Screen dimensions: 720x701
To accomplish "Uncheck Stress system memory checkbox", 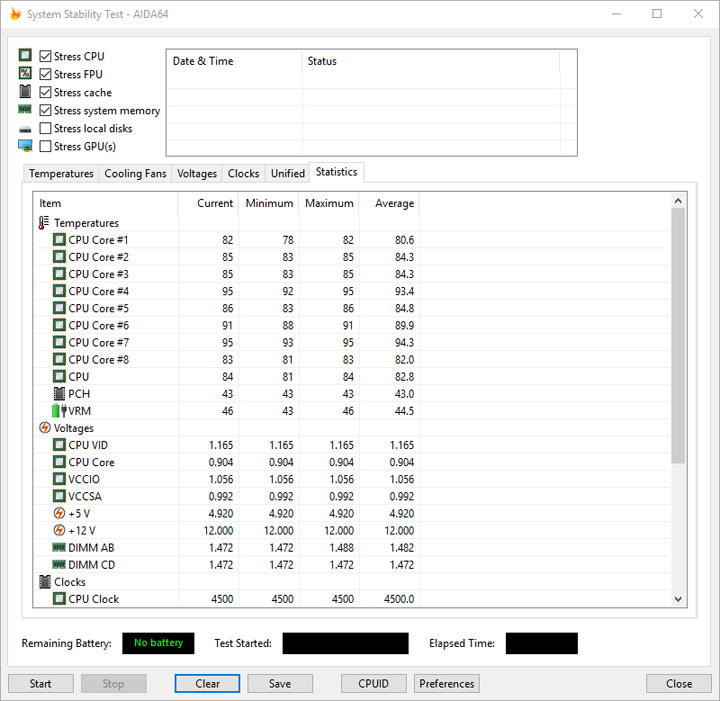I will 45,110.
